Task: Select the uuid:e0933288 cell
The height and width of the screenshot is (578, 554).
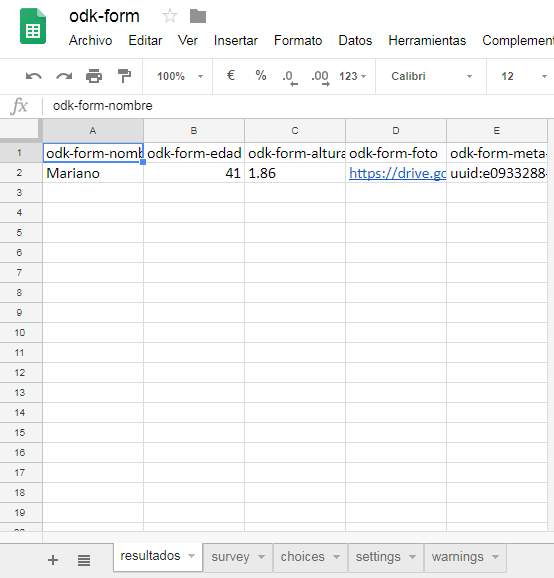Action: (497, 173)
